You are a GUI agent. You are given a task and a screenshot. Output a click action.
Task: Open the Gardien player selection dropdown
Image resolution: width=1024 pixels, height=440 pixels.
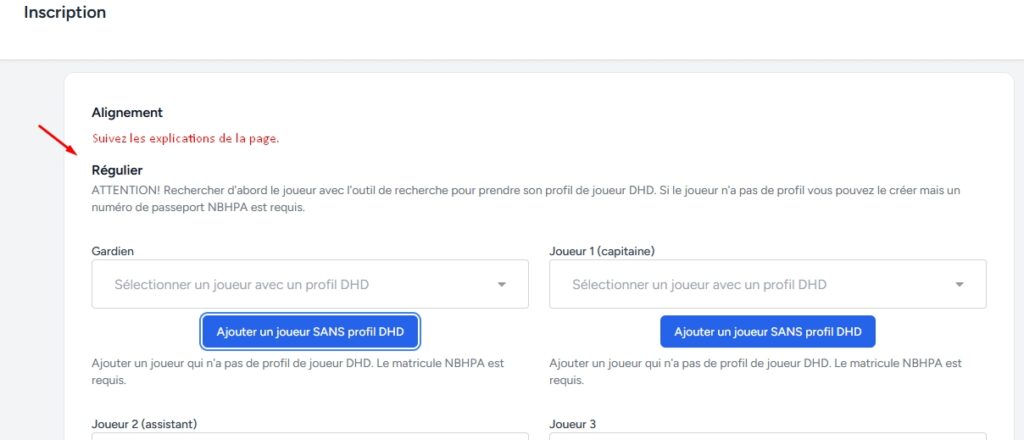coord(310,284)
